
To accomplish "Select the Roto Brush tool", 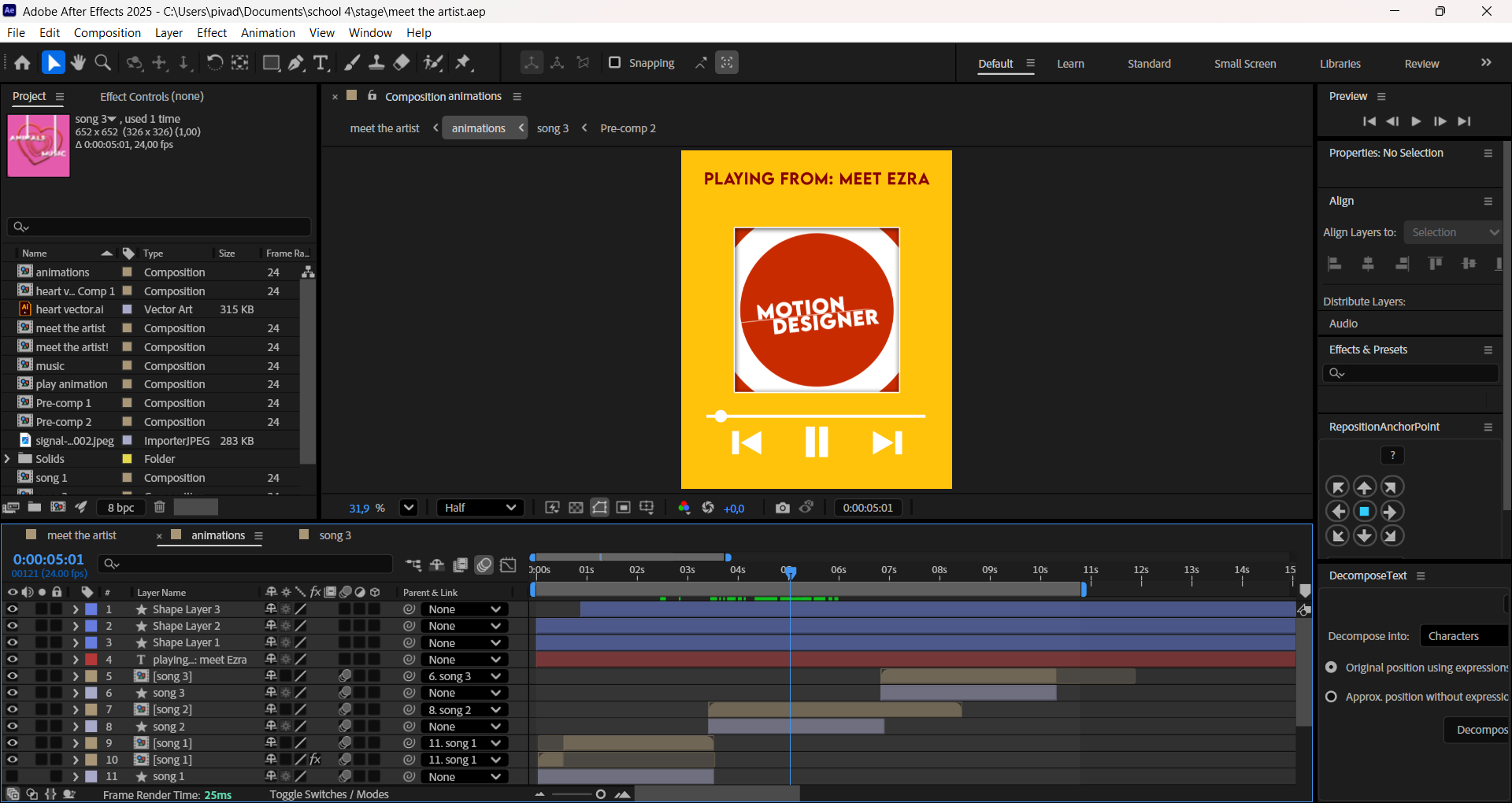I will click(x=432, y=63).
